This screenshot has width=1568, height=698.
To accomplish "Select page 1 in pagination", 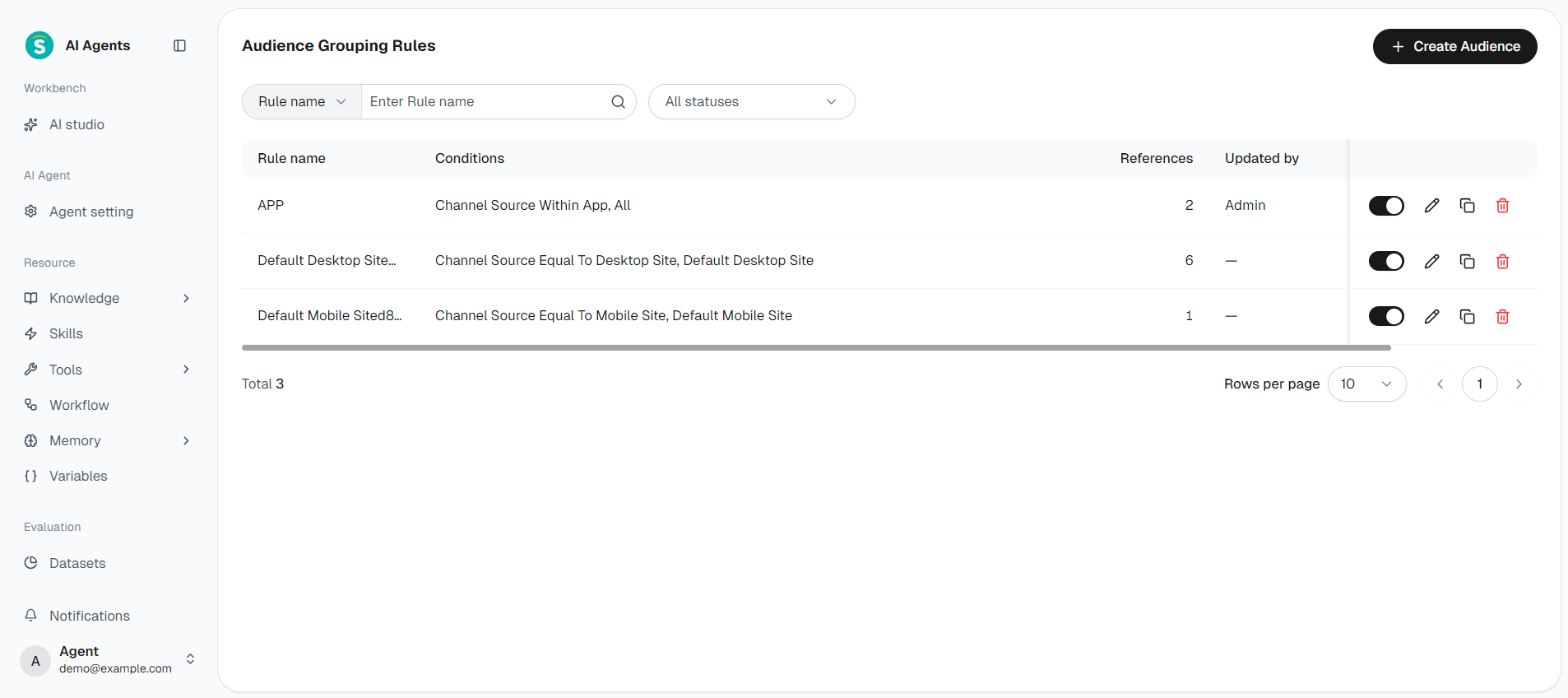I will [1479, 384].
